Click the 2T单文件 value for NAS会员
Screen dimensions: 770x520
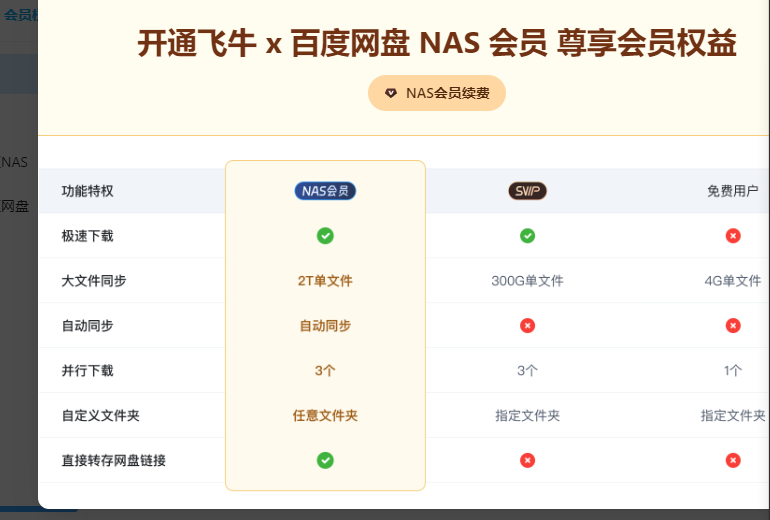(325, 281)
